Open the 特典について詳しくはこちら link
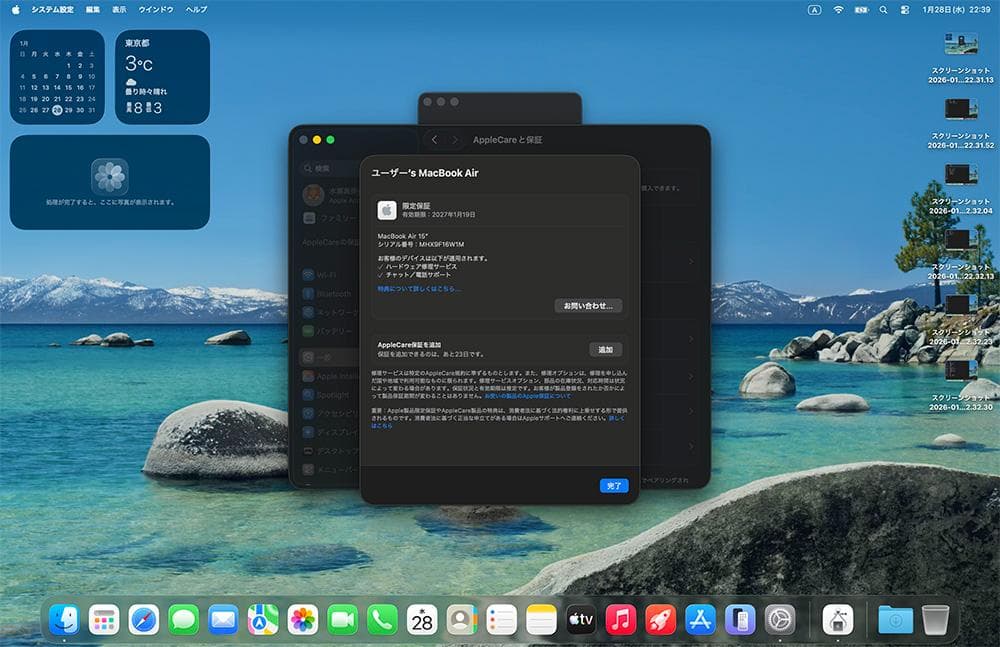This screenshot has height=647, width=1000. [419, 289]
